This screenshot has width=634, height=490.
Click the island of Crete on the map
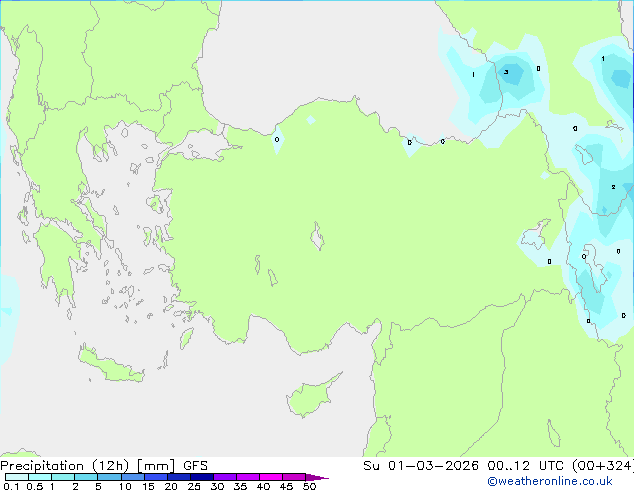(x=110, y=364)
